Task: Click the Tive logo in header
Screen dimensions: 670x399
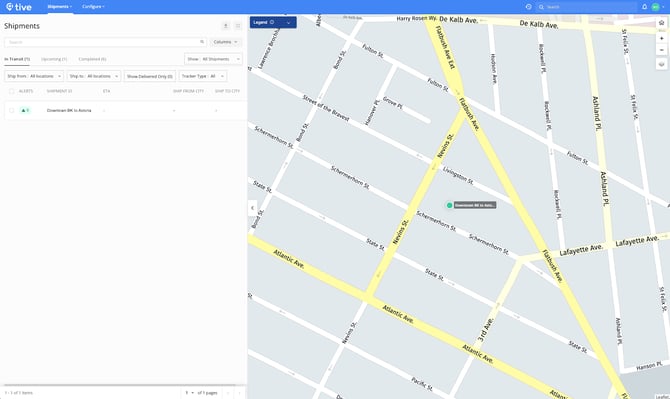Action: (x=19, y=7)
